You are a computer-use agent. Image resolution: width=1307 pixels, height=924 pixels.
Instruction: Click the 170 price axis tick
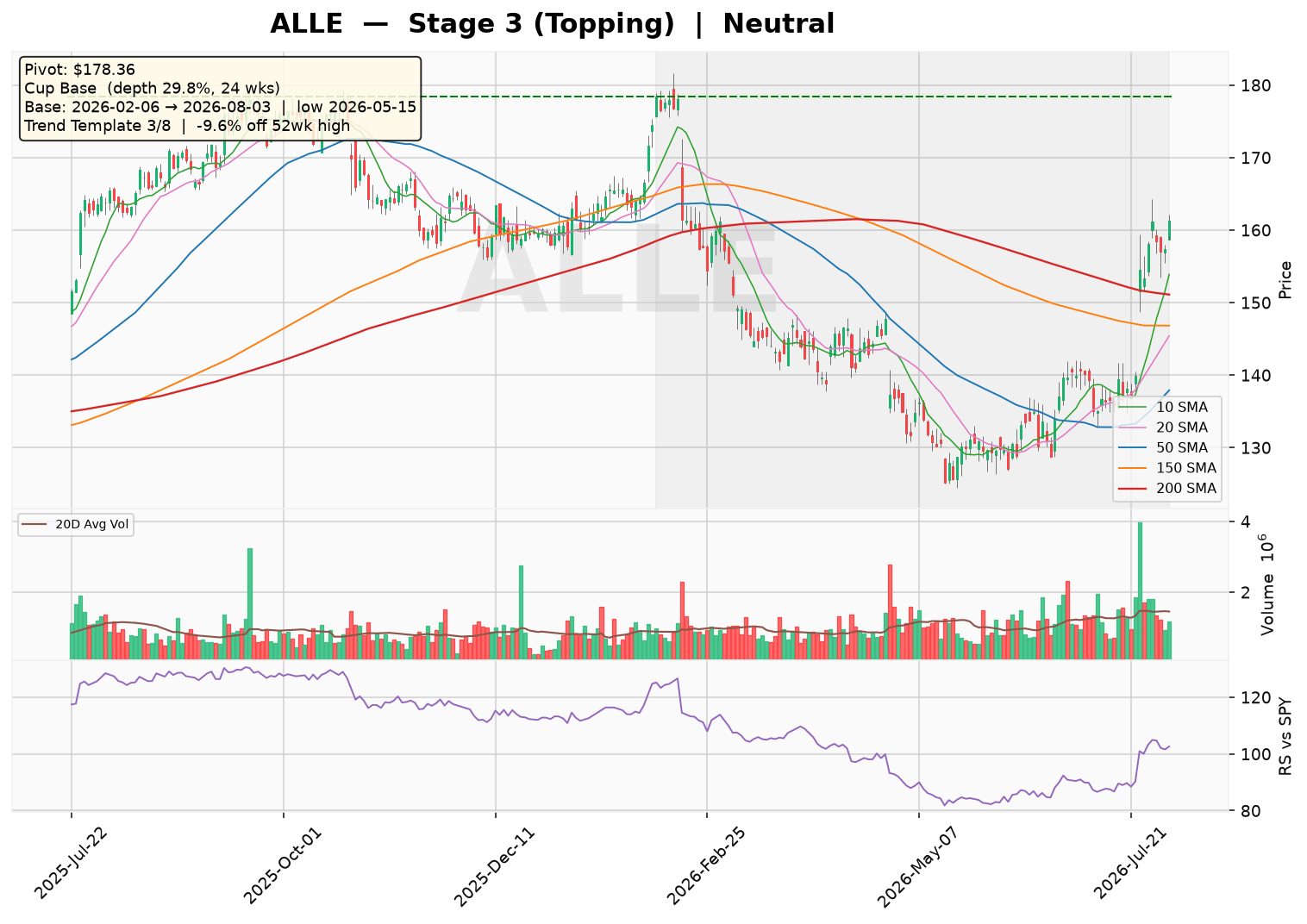click(1256, 158)
